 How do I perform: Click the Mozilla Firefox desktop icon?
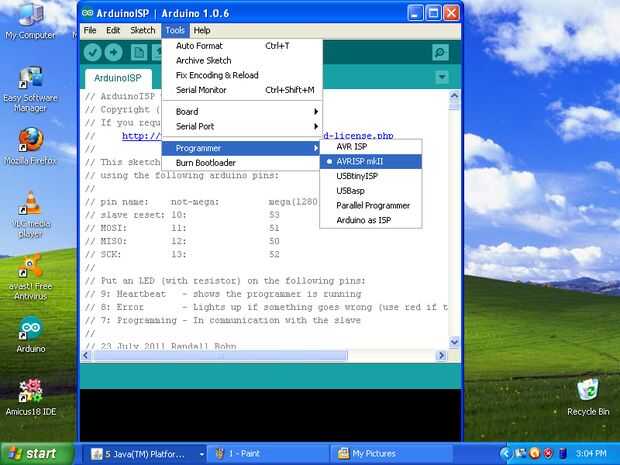(x=30, y=146)
